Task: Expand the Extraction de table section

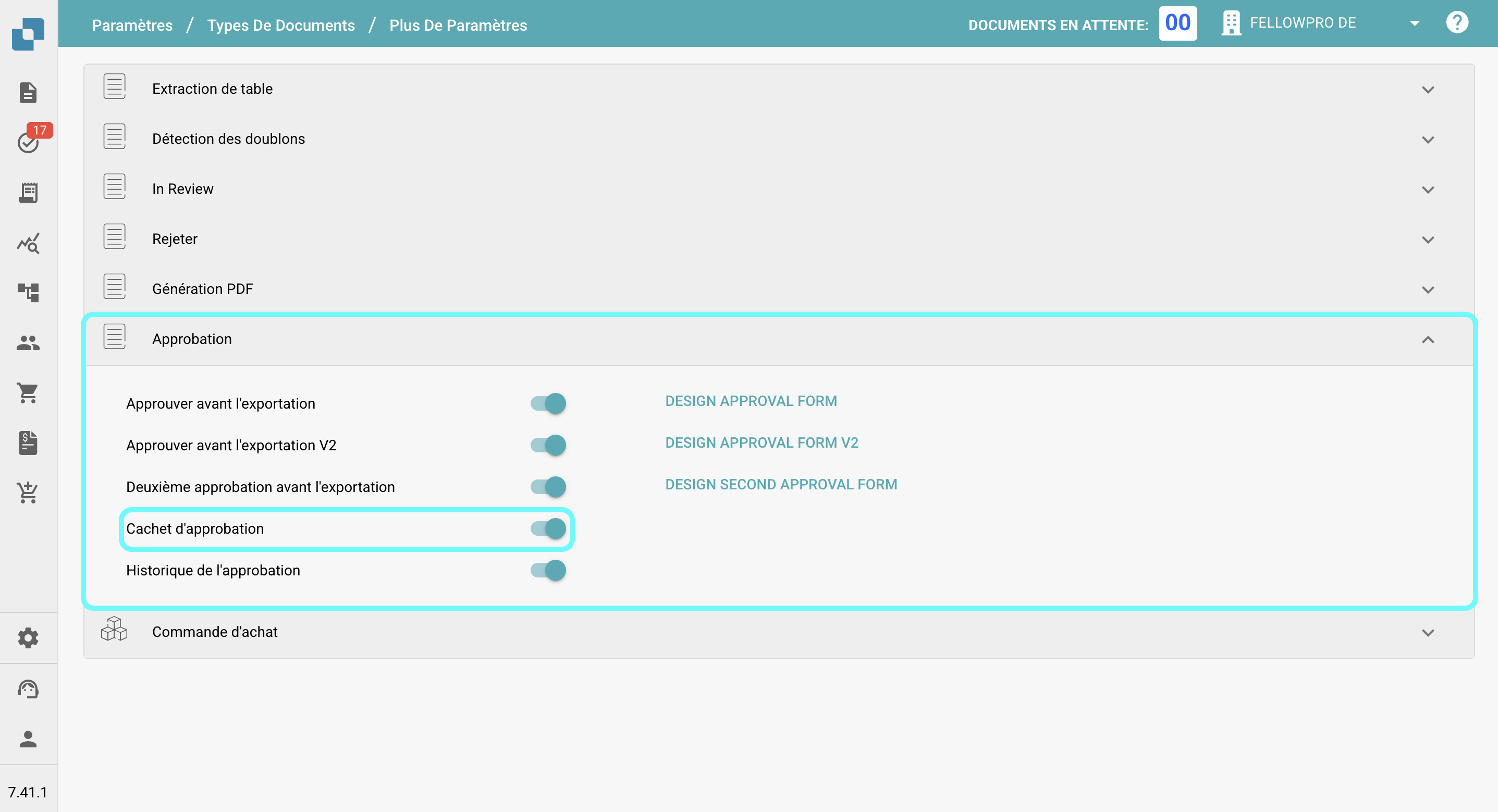Action: (1428, 90)
